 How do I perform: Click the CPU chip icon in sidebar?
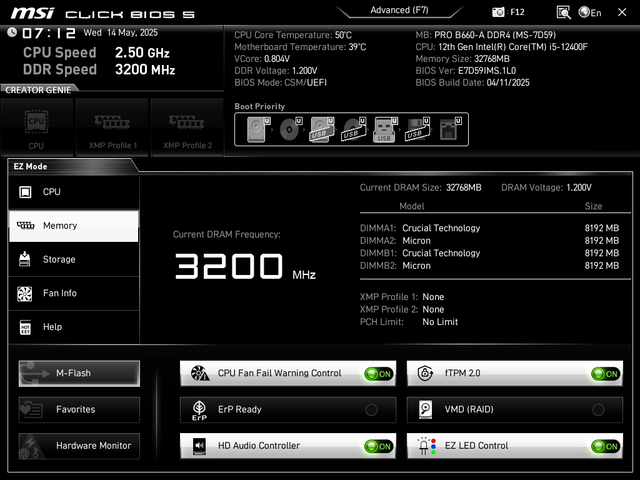(x=25, y=192)
